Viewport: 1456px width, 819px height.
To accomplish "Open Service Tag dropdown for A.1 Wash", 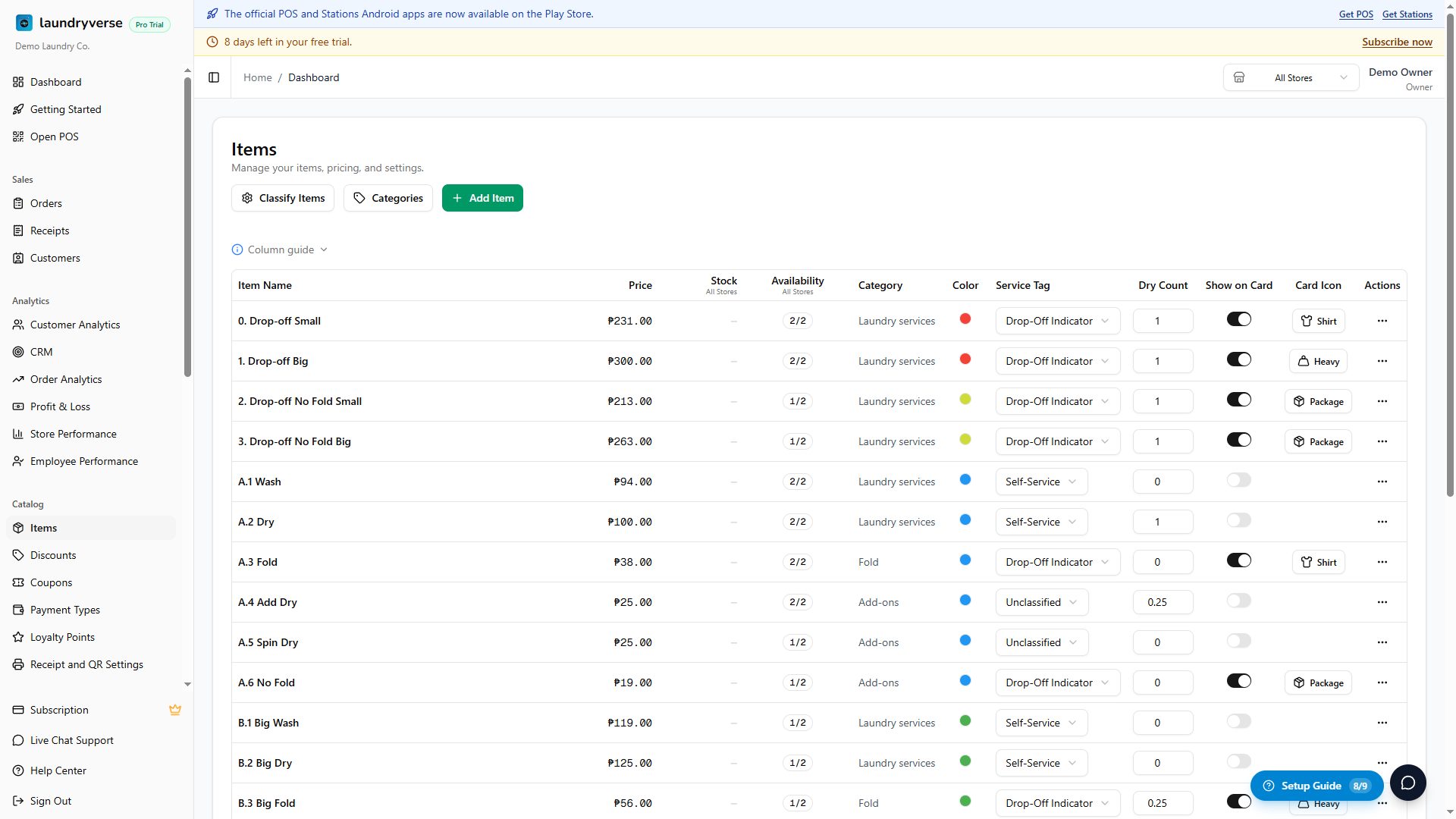I will point(1041,482).
